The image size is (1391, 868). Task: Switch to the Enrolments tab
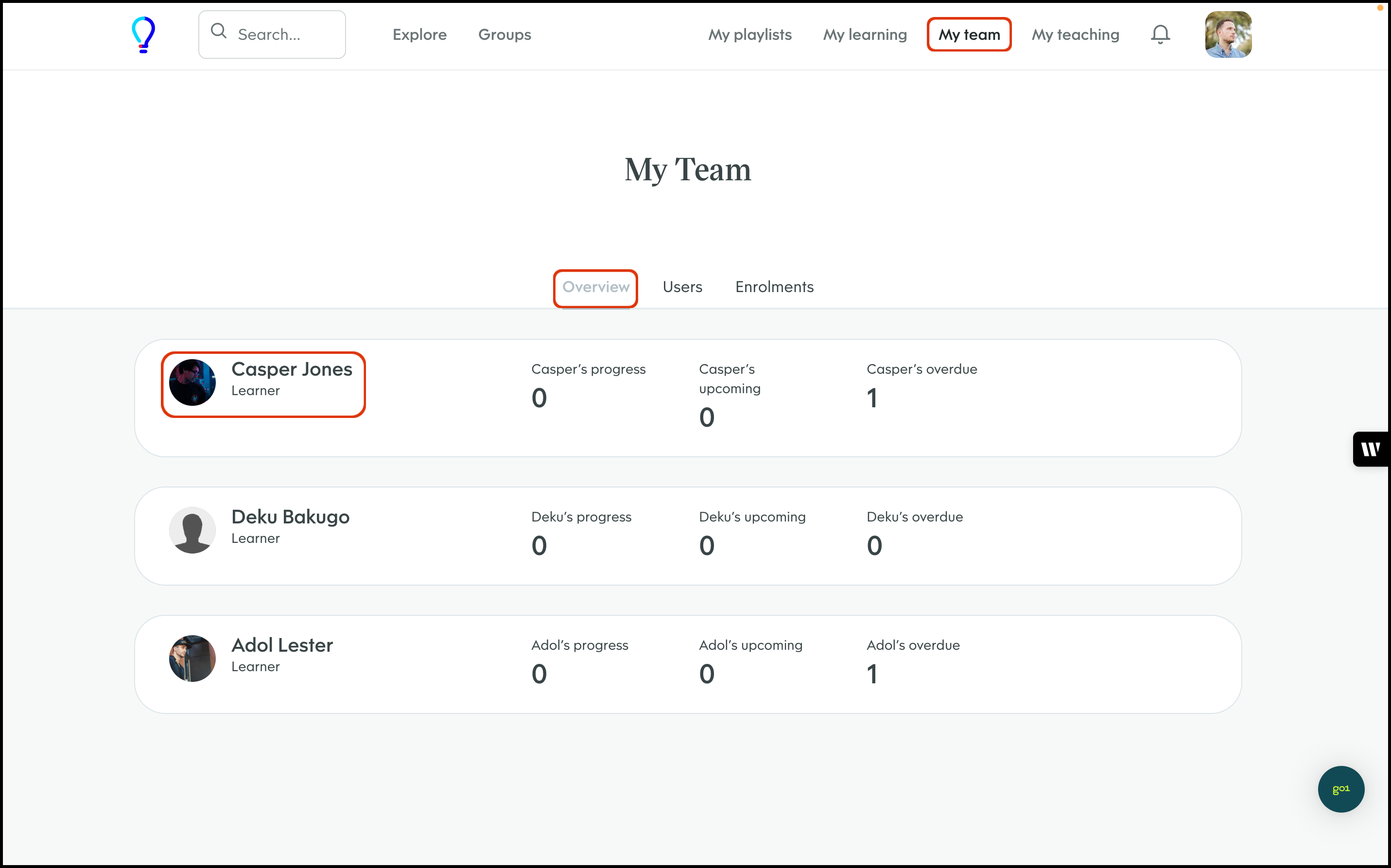click(x=774, y=287)
